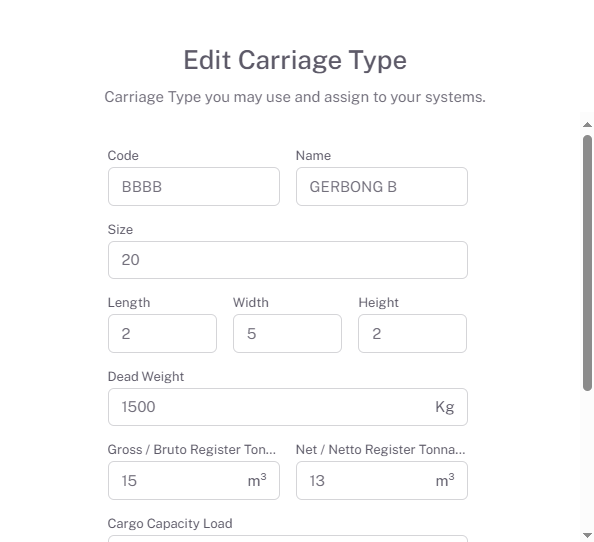Select the Size input showing 20
Screen dimensions: 594x542
(x=288, y=260)
